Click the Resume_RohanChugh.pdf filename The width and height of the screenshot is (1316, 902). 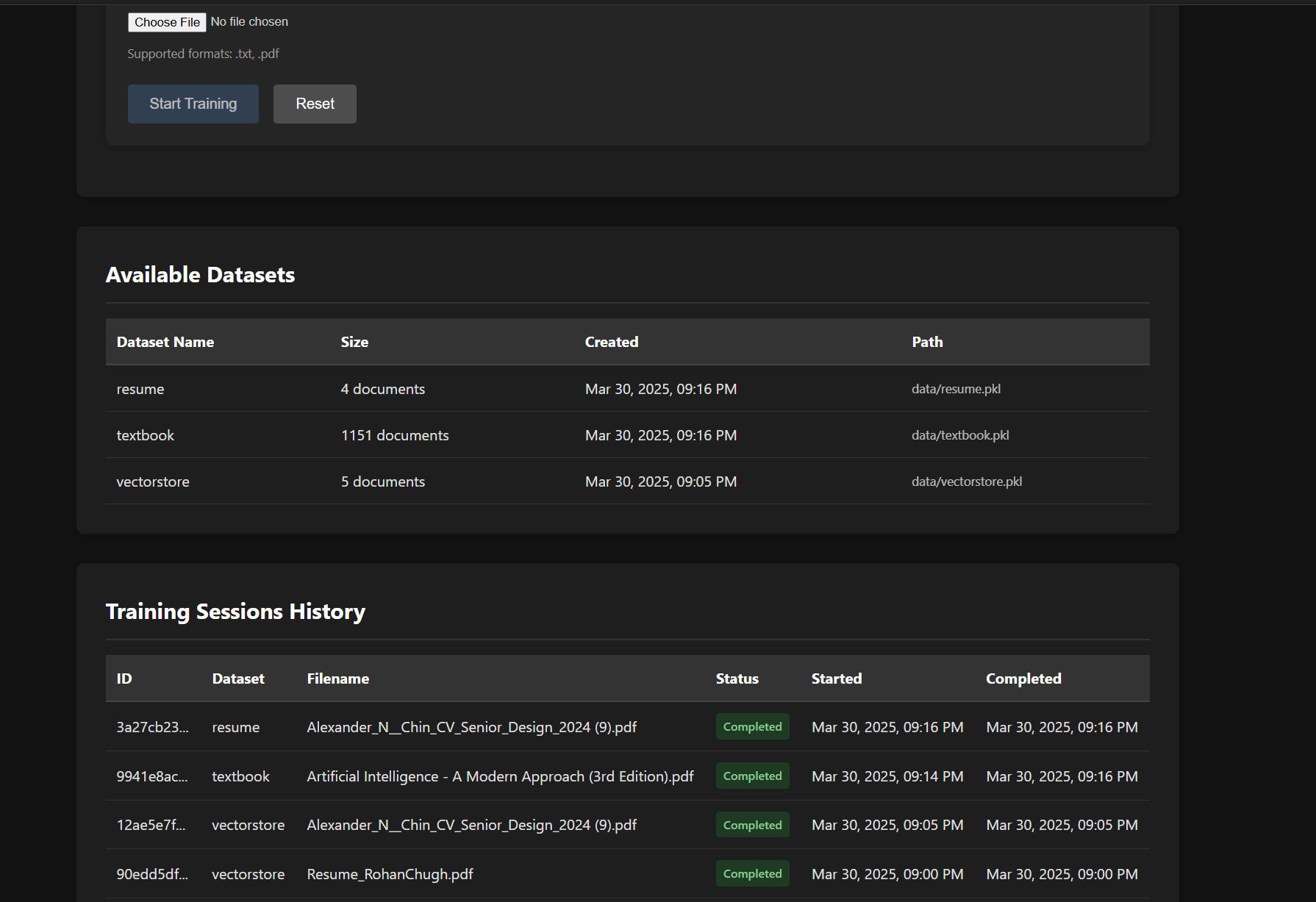390,874
